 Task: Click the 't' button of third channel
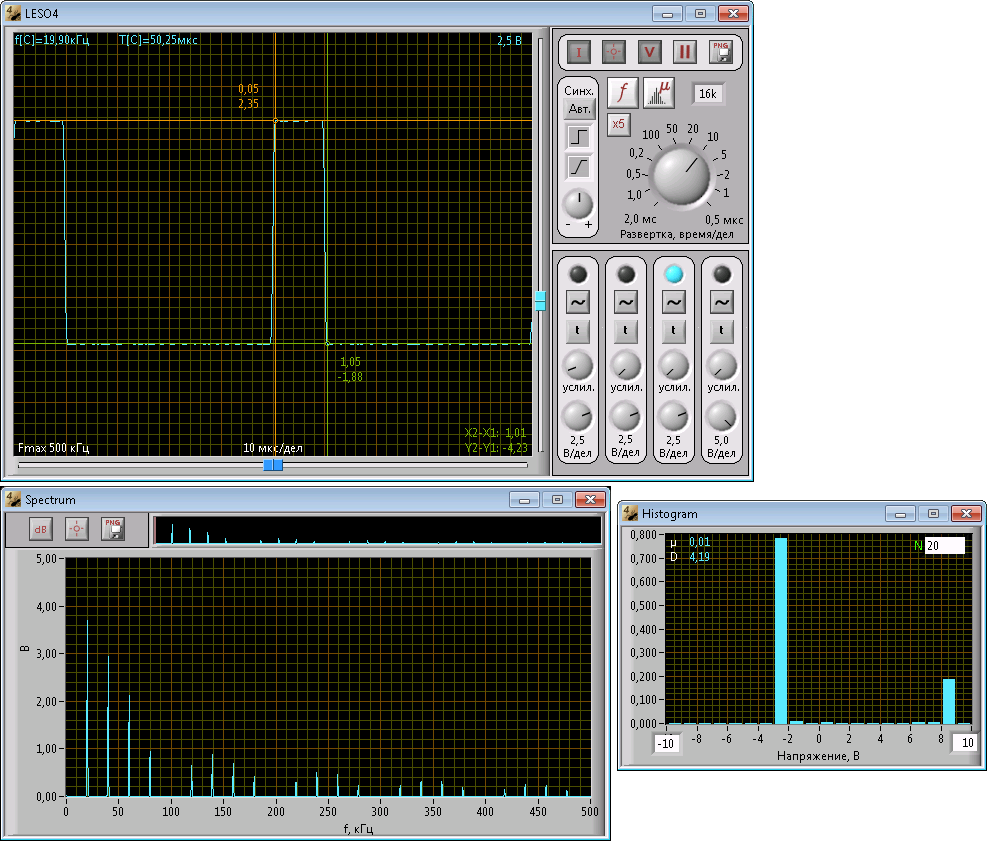point(674,331)
